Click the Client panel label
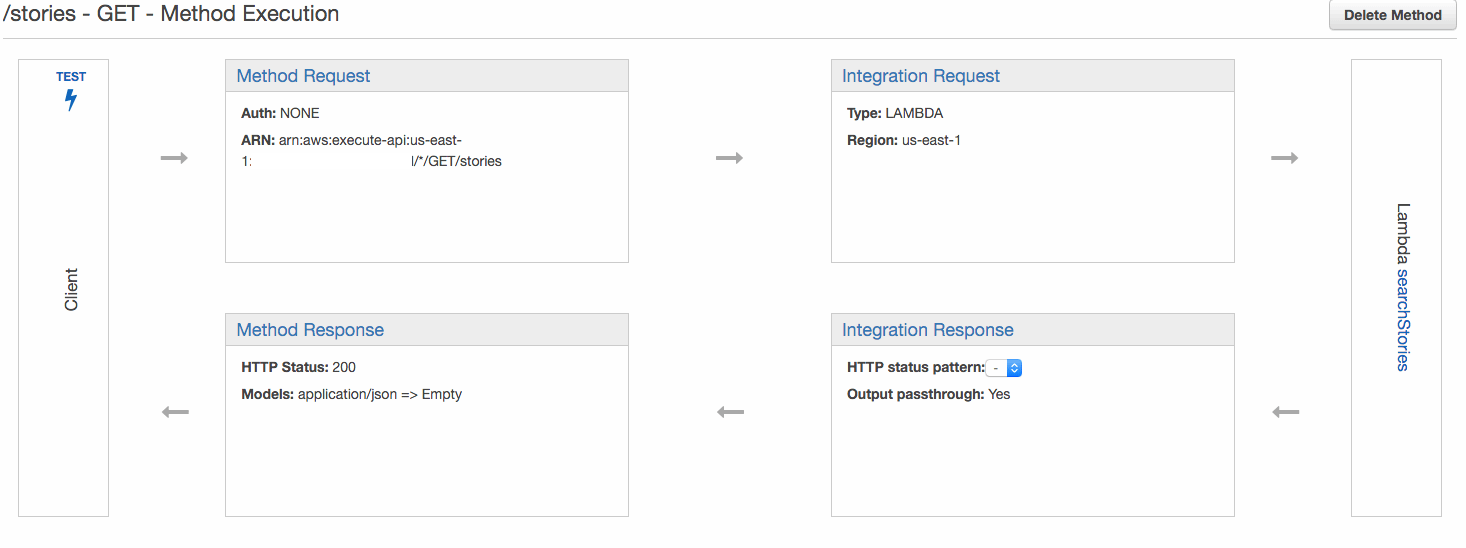The image size is (1466, 548). pyautogui.click(x=71, y=290)
